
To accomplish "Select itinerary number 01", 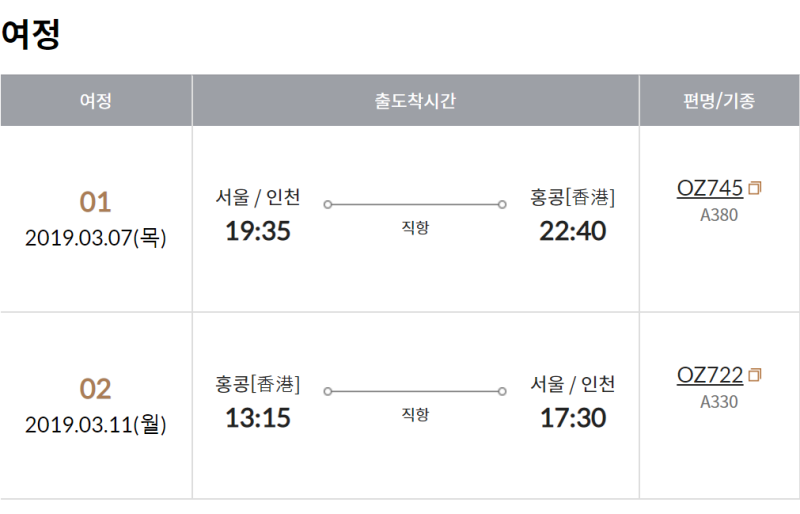I will 96,203.
